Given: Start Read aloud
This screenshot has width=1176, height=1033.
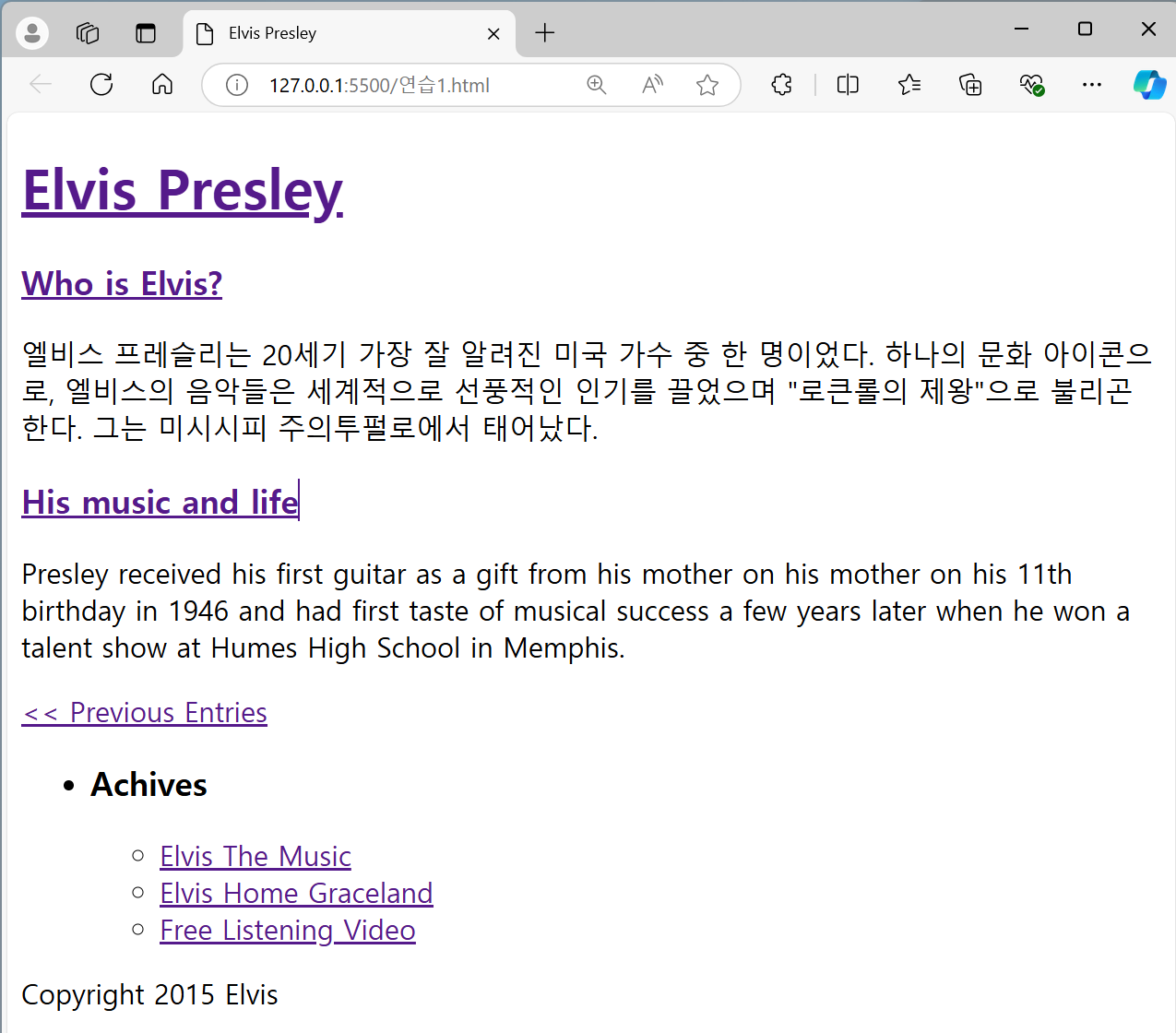Looking at the screenshot, I should click(x=652, y=85).
